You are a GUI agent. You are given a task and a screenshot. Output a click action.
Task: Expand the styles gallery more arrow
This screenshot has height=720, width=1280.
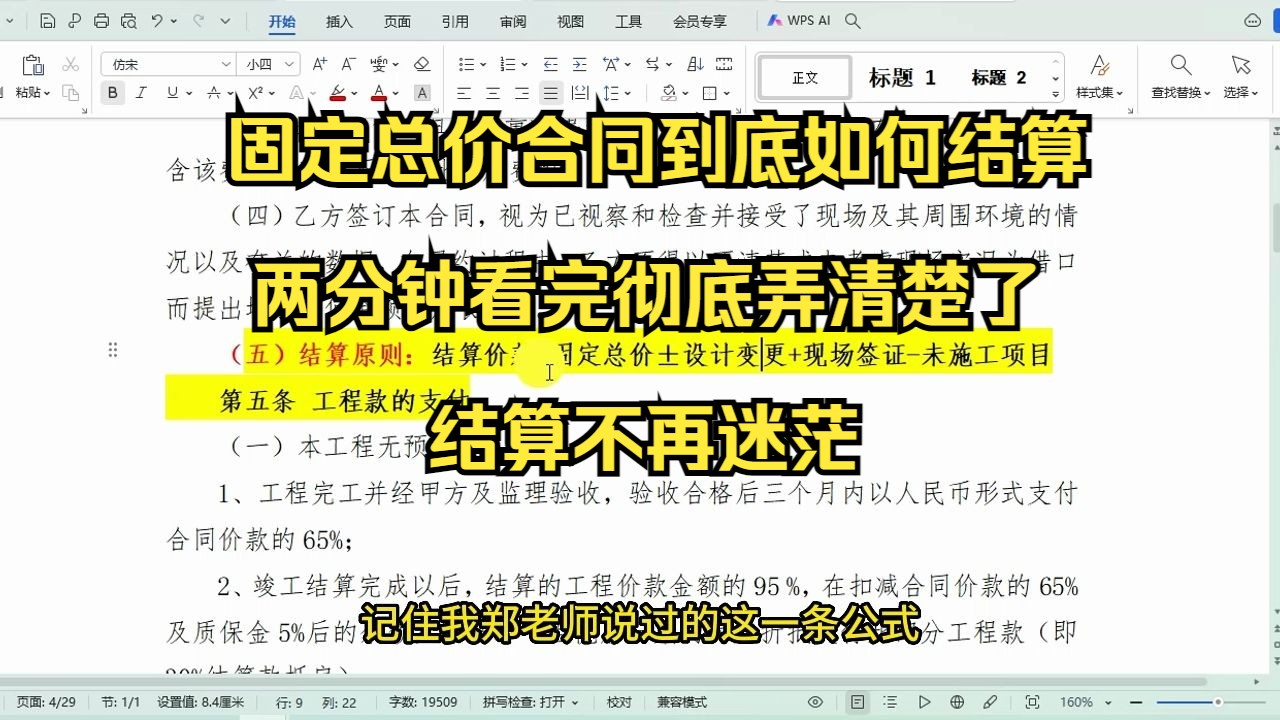tap(1054, 95)
